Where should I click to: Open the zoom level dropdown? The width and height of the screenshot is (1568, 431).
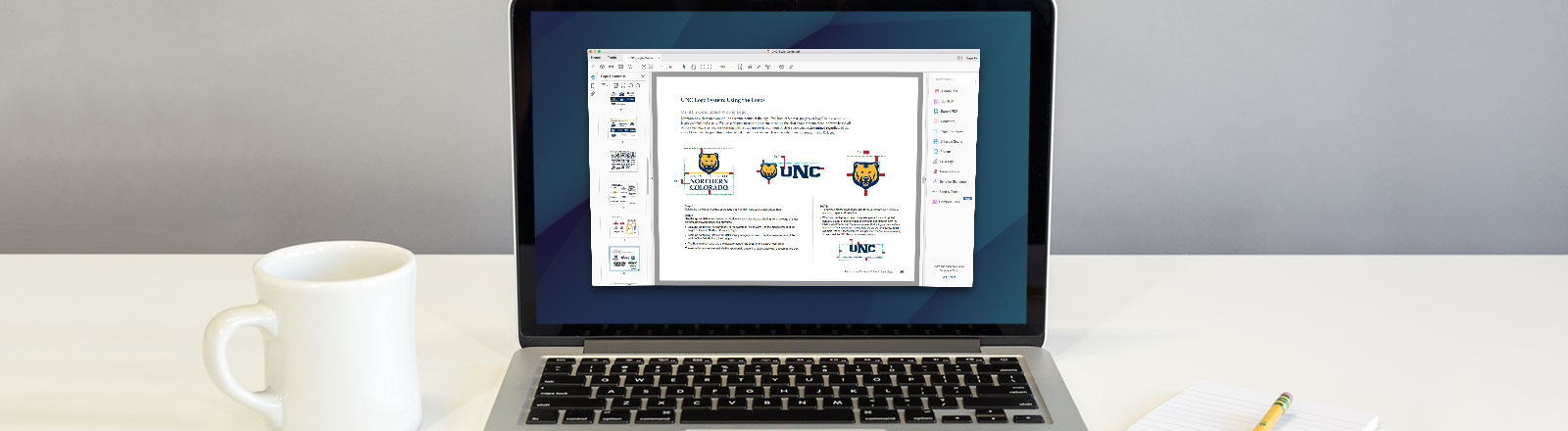tap(724, 67)
